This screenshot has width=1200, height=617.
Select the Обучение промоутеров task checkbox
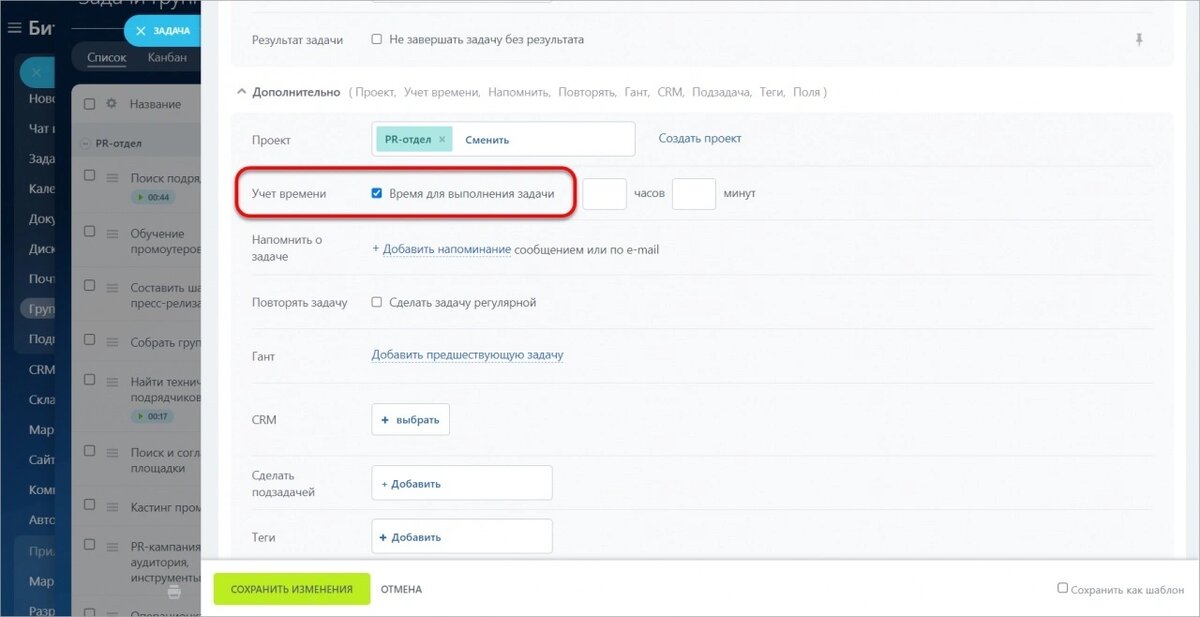point(89,231)
